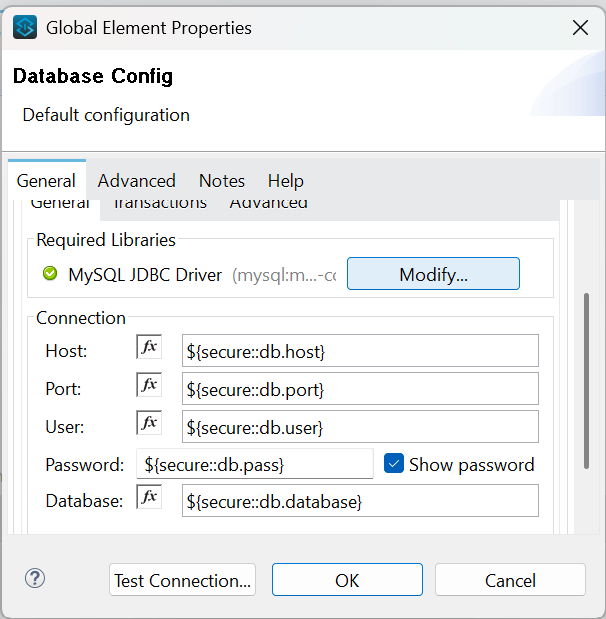
Task: Close the Global Element Properties dialog
Action: (x=578, y=28)
